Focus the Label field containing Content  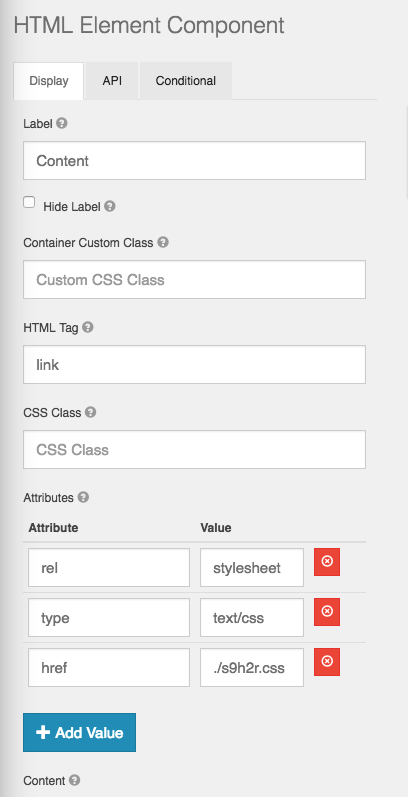(x=194, y=161)
